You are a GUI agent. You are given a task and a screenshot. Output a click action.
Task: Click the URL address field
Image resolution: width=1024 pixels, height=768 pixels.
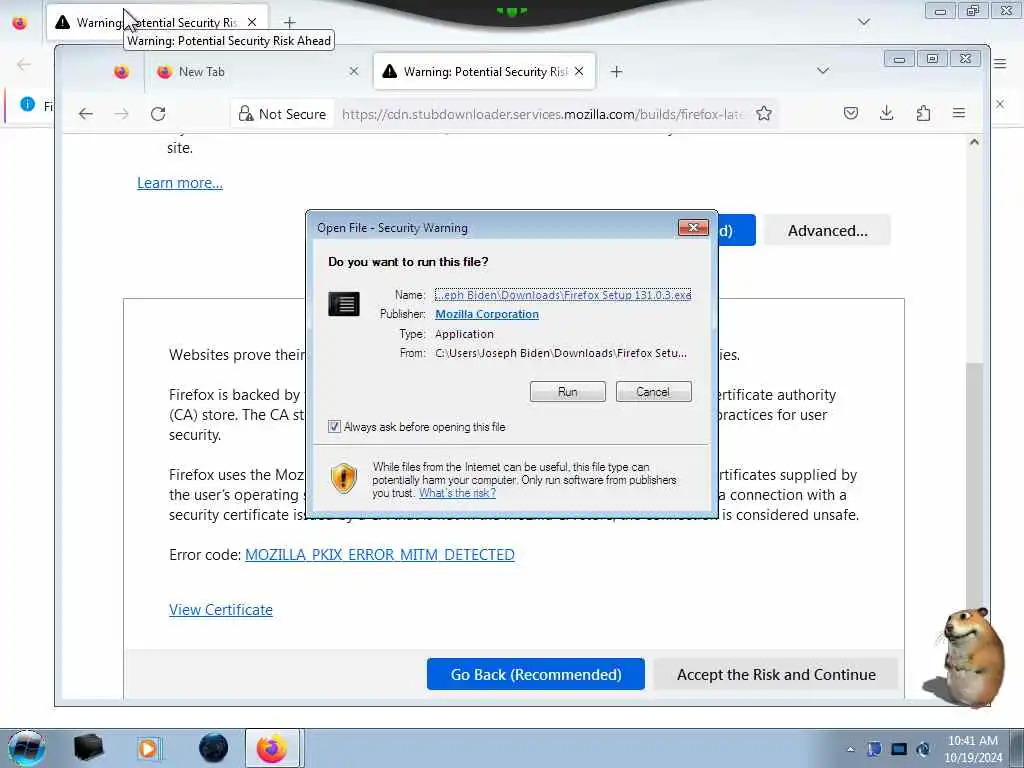[542, 114]
